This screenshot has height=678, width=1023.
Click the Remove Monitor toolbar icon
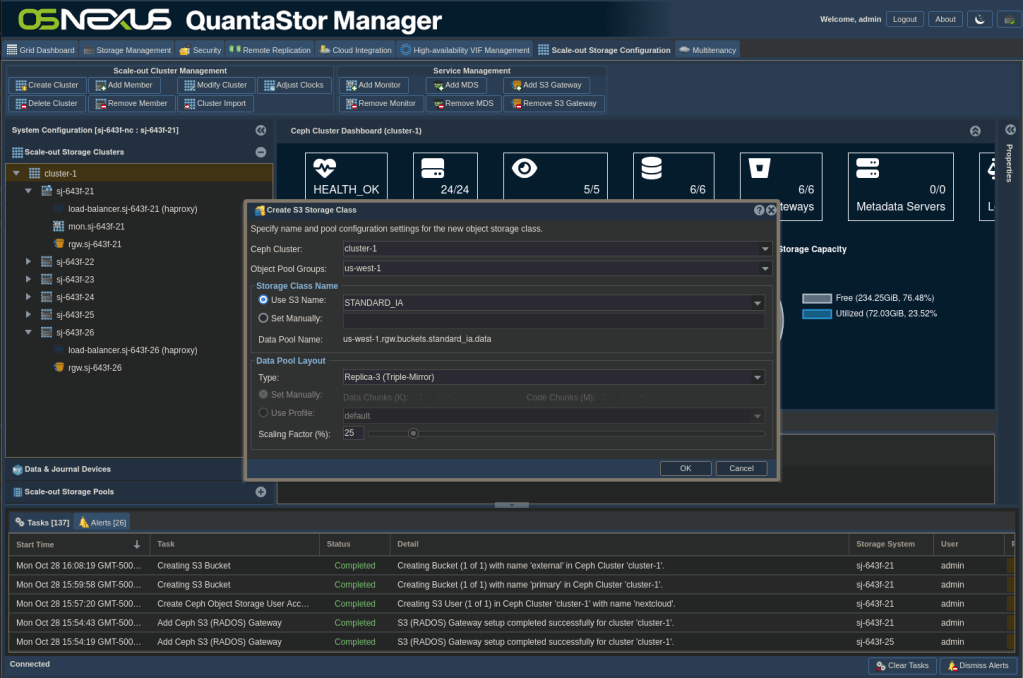click(351, 104)
